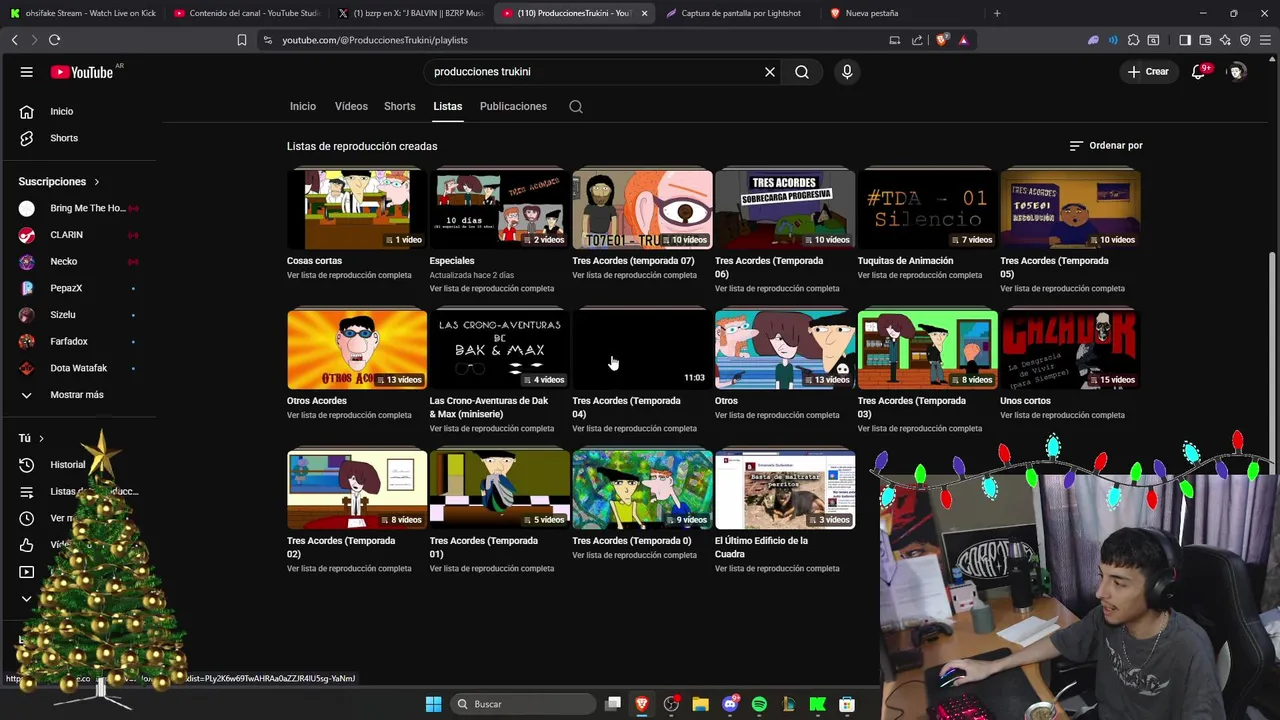Reload the current page
This screenshot has width=1280, height=720.
[54, 40]
